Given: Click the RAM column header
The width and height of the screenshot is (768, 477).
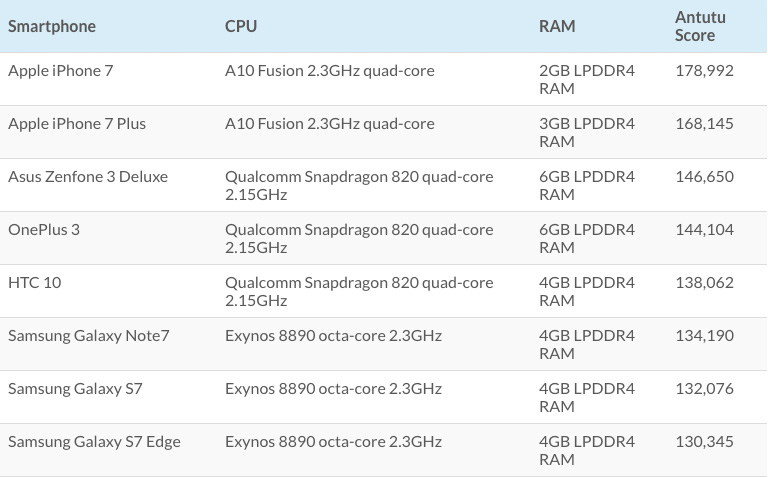Looking at the screenshot, I should 557,27.
